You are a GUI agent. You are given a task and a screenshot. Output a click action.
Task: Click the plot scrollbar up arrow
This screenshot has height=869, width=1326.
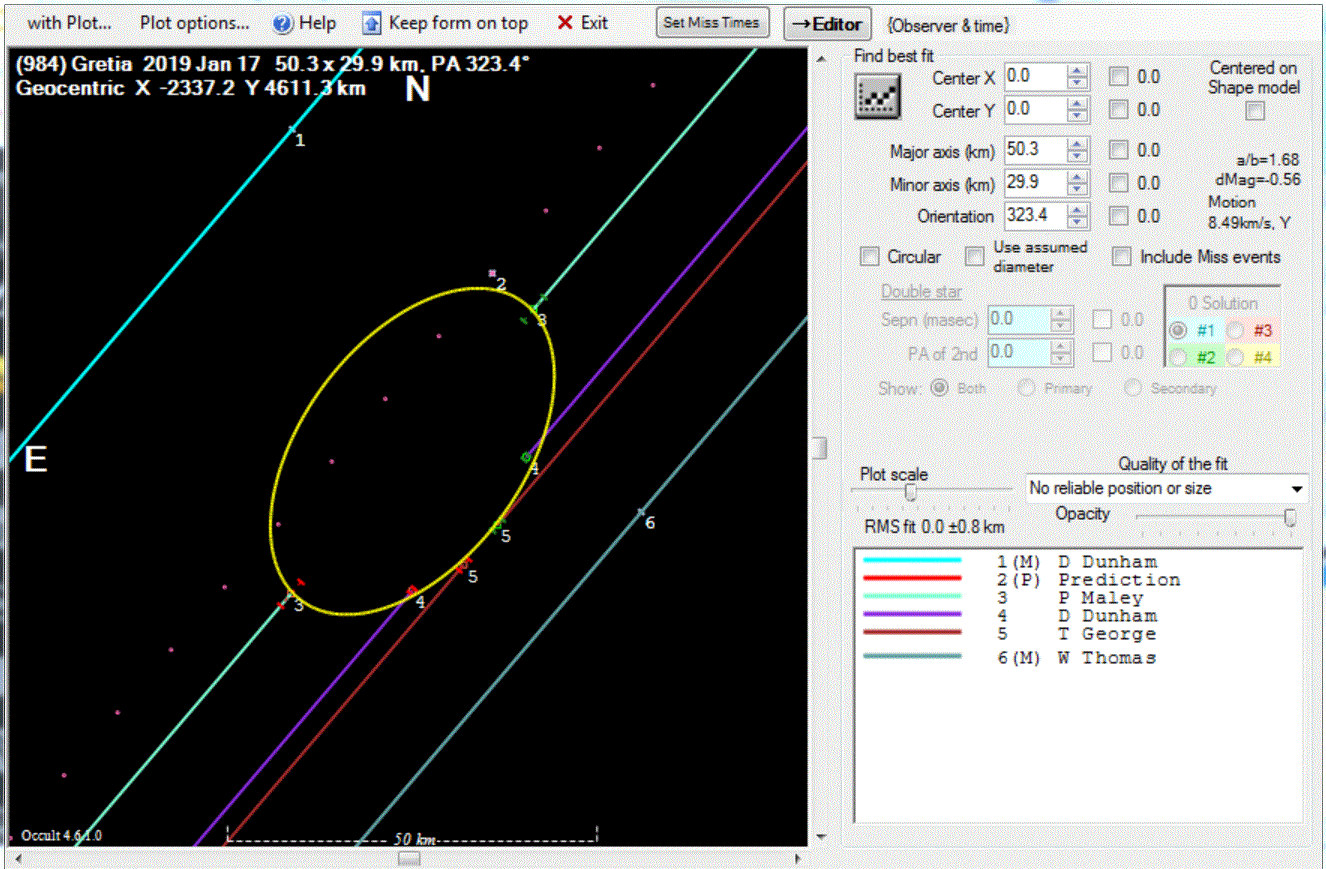pos(821,58)
